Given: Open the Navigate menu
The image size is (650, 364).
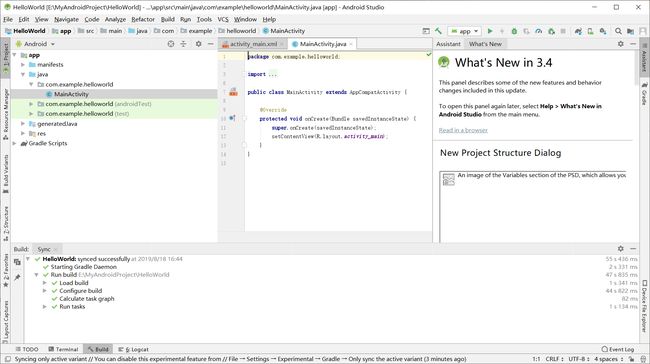Looking at the screenshot, I should pos(66,19).
